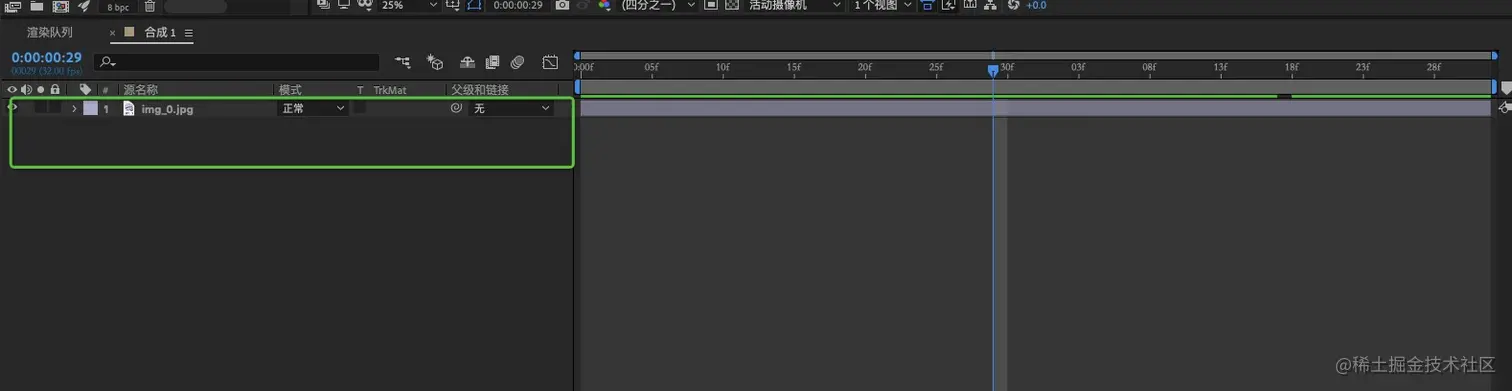Open the (四分之一) resolution dropdown
This screenshot has height=391, width=1512.
(658, 5)
